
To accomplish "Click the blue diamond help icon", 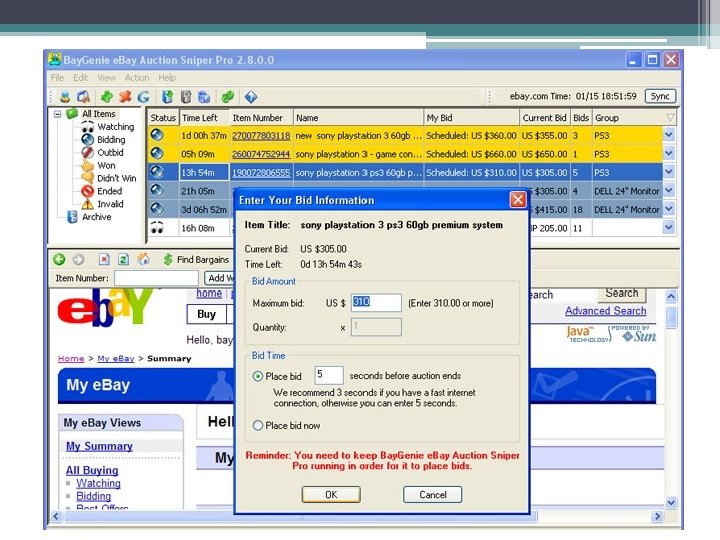I will click(x=251, y=97).
